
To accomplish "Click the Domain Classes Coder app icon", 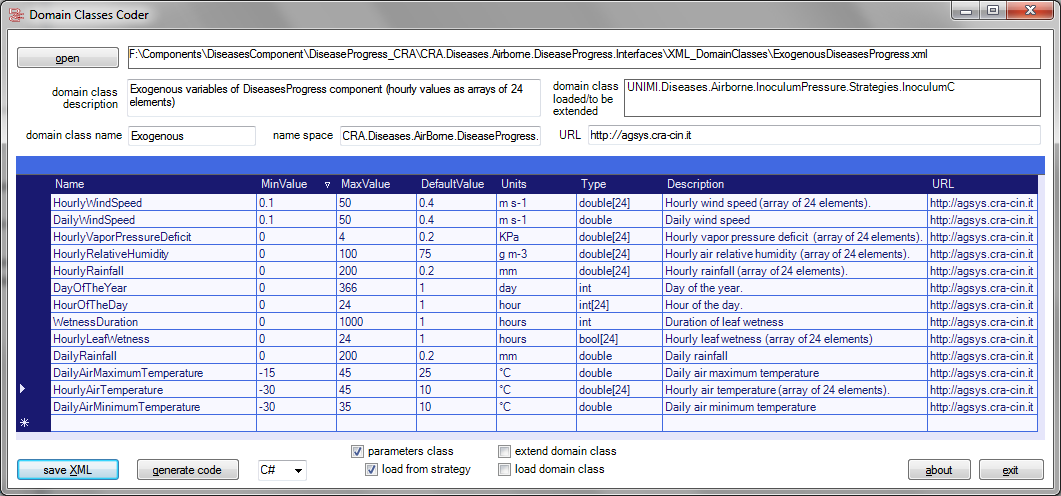I will 14,14.
